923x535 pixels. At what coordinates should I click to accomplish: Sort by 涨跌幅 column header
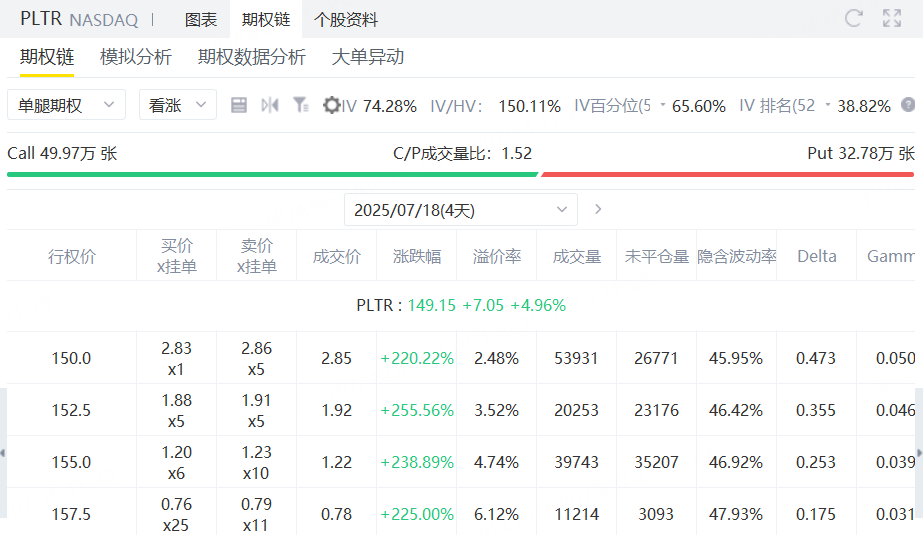(x=417, y=256)
